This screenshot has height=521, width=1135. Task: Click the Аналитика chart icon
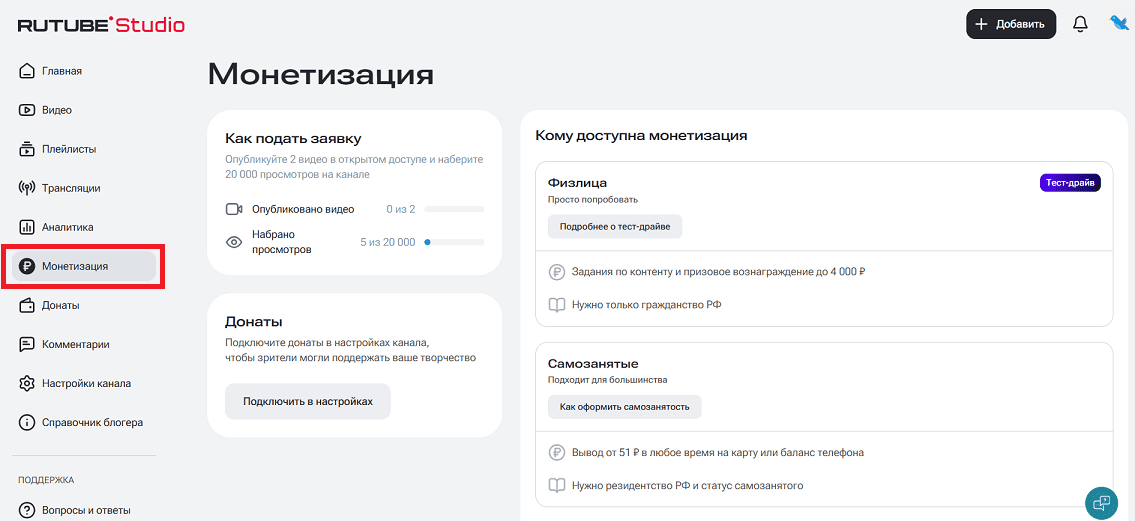(x=27, y=227)
